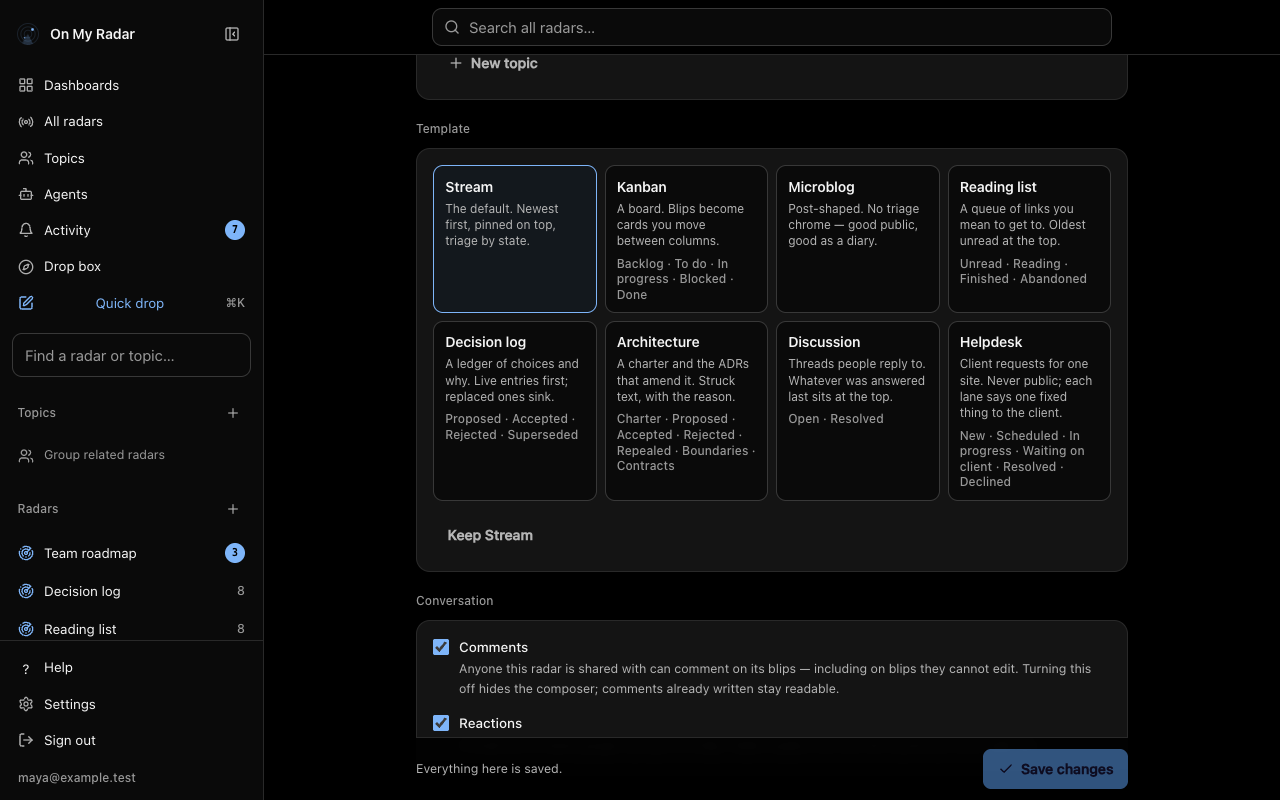Click the Conversation section label
The width and height of the screenshot is (1280, 800).
tap(455, 601)
